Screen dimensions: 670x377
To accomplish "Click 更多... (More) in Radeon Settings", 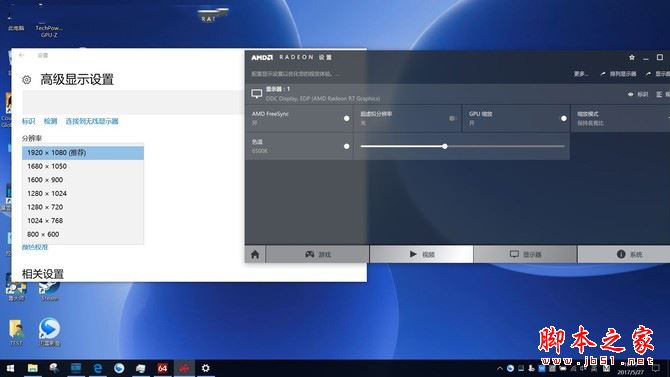I will click(581, 74).
